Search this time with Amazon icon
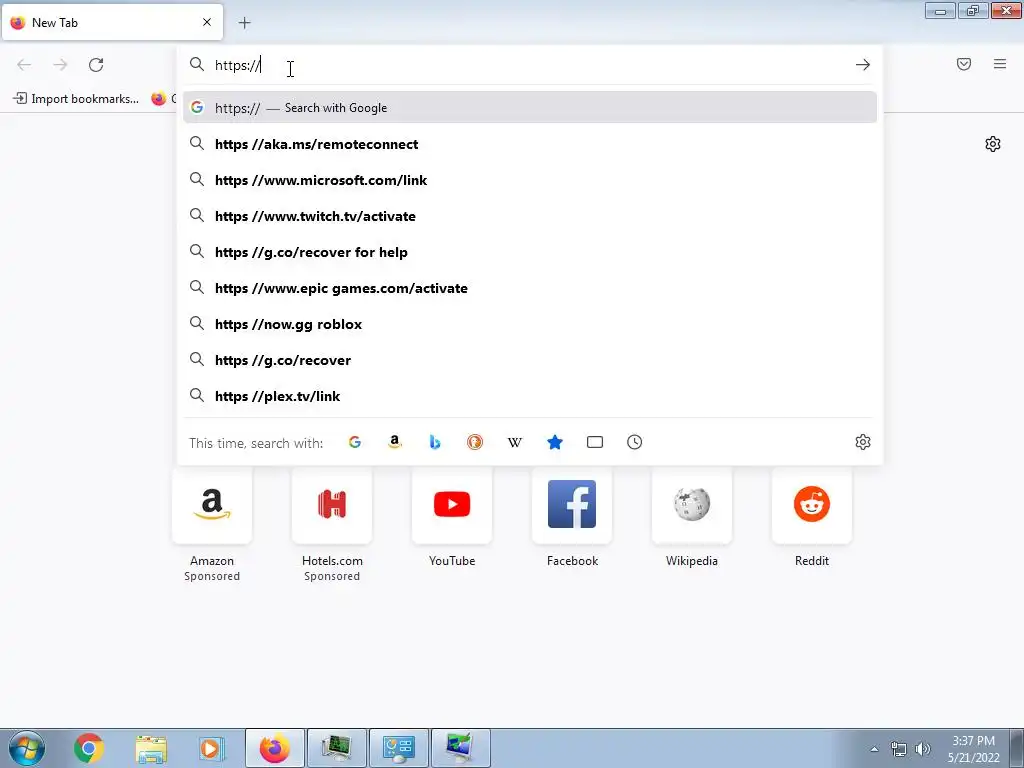This screenshot has width=1024, height=768. tap(394, 442)
